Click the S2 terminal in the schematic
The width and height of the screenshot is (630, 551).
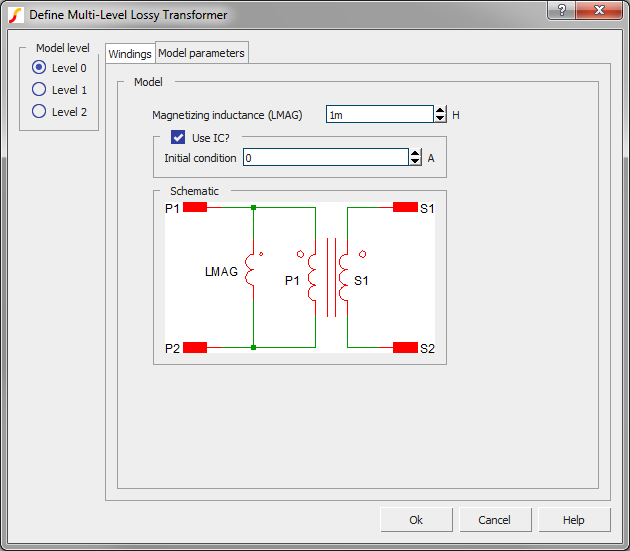coord(405,347)
